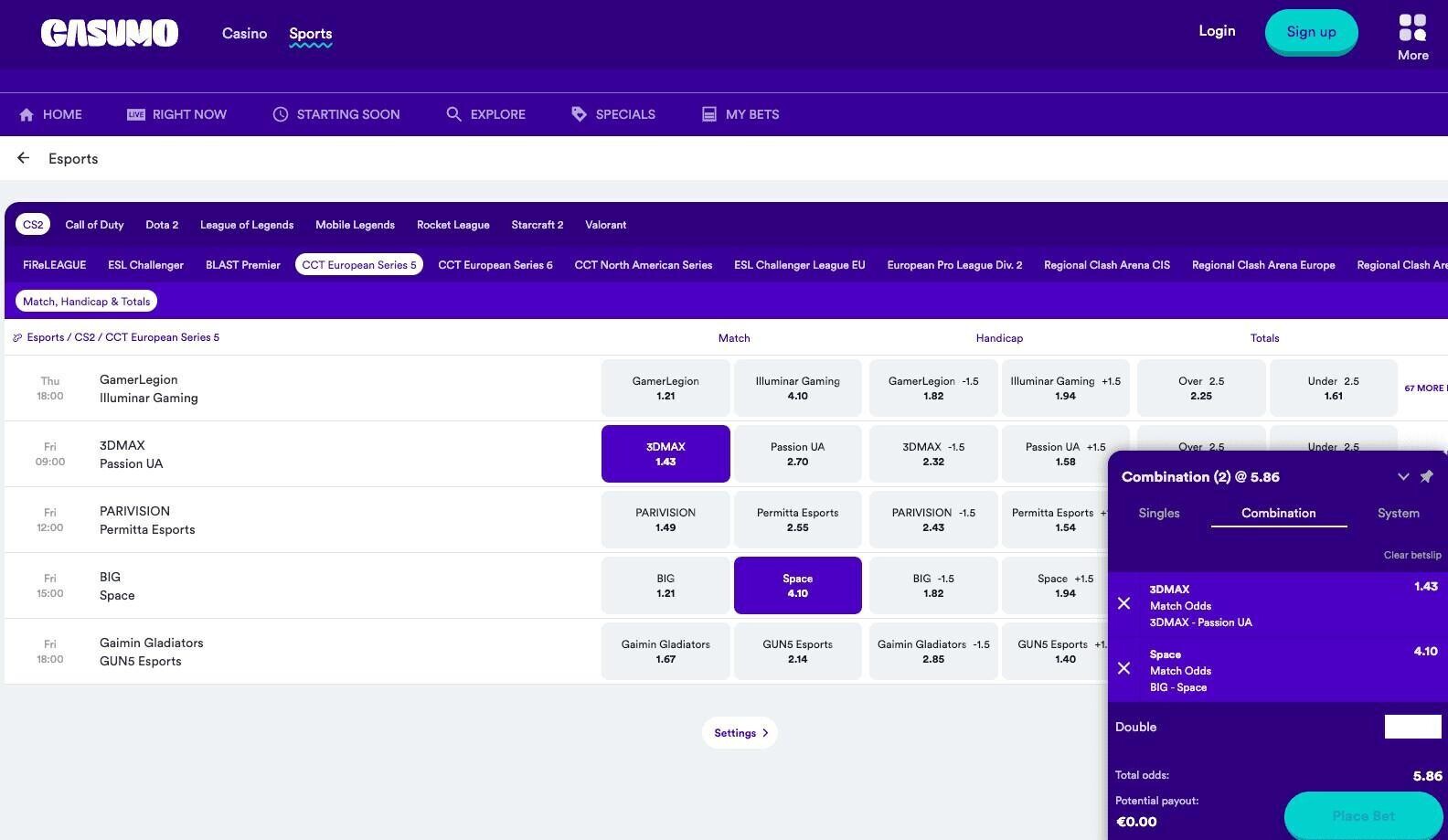Select Valorant filter
Viewport: 1448px width, 840px height.
pyautogui.click(x=606, y=225)
